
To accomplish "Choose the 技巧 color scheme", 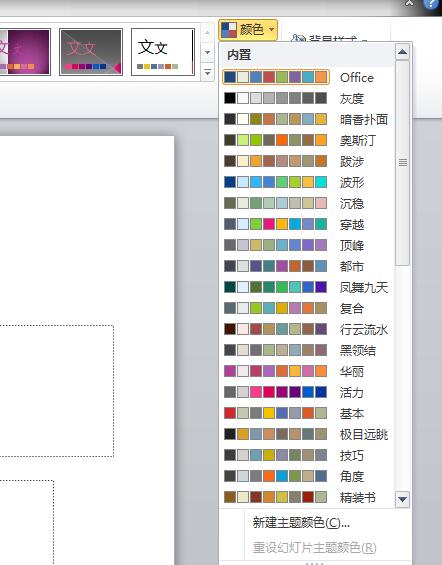I will coord(307,455).
